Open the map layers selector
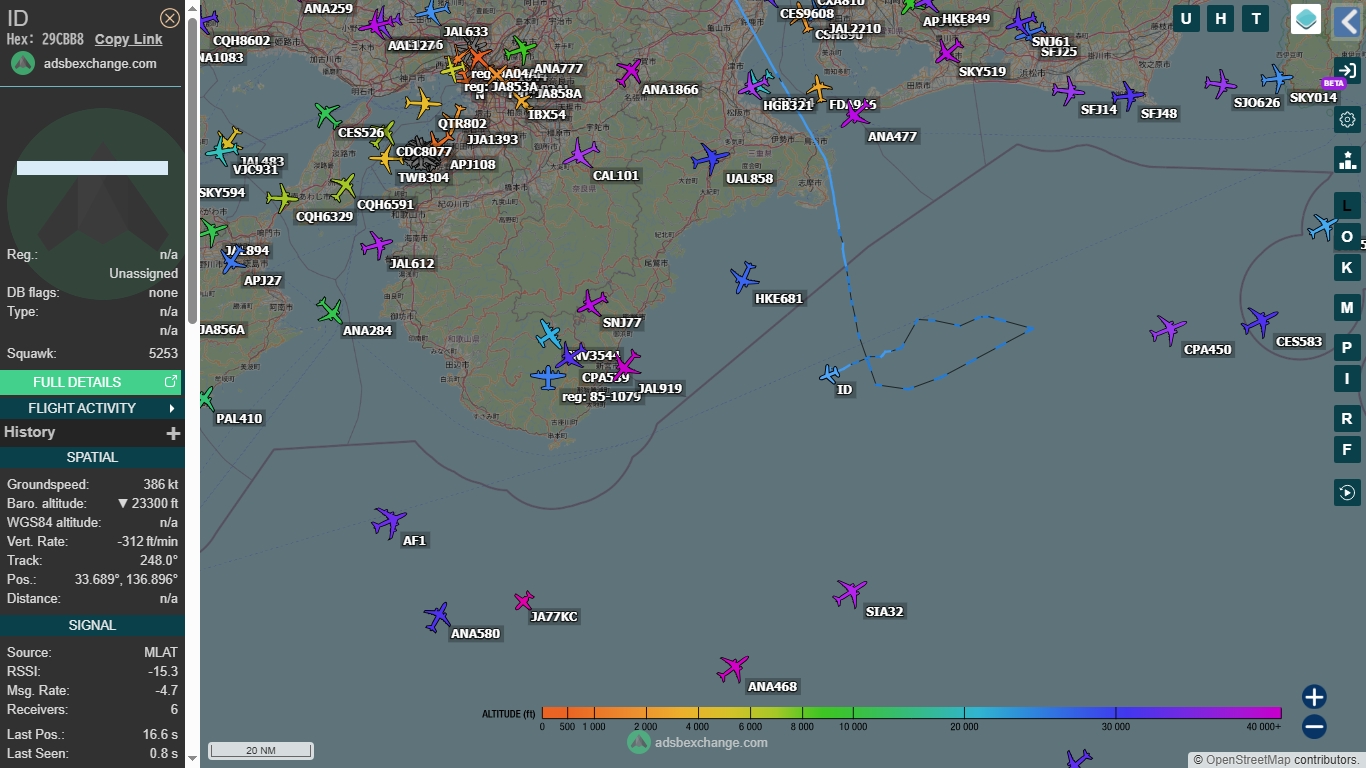This screenshot has width=1366, height=768. pos(1305,19)
